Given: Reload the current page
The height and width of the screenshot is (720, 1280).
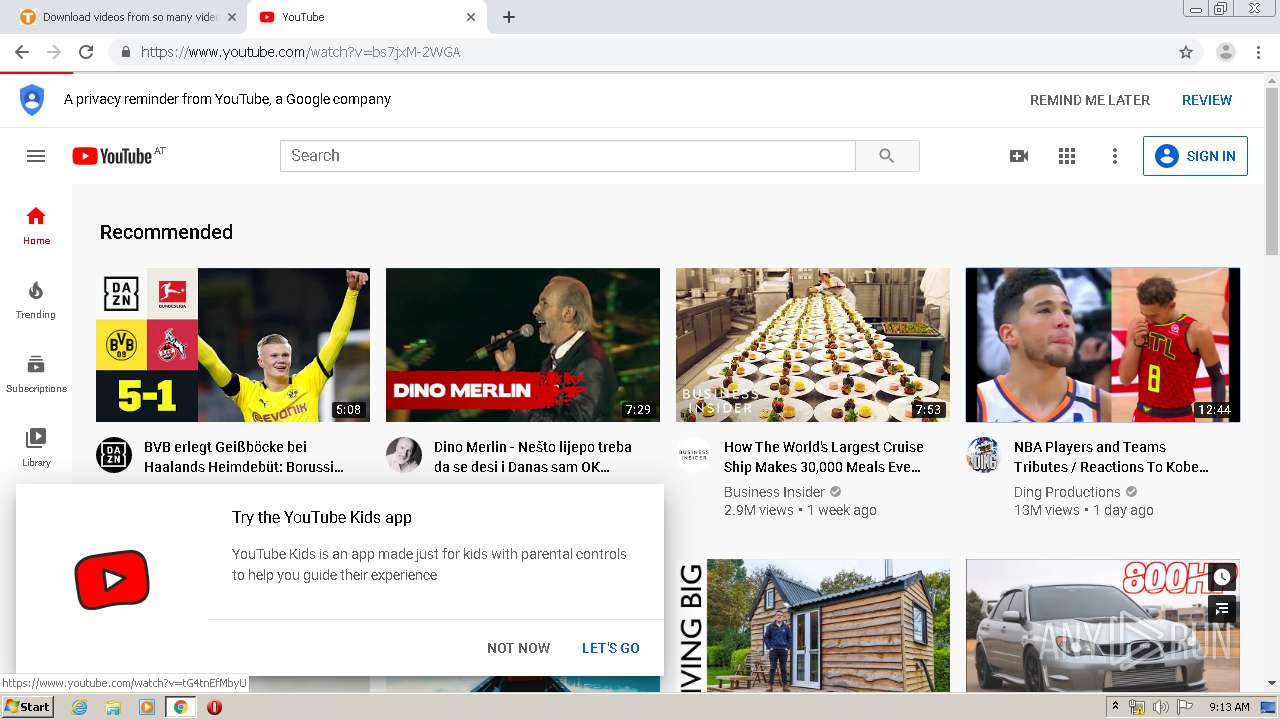Looking at the screenshot, I should tap(86, 52).
